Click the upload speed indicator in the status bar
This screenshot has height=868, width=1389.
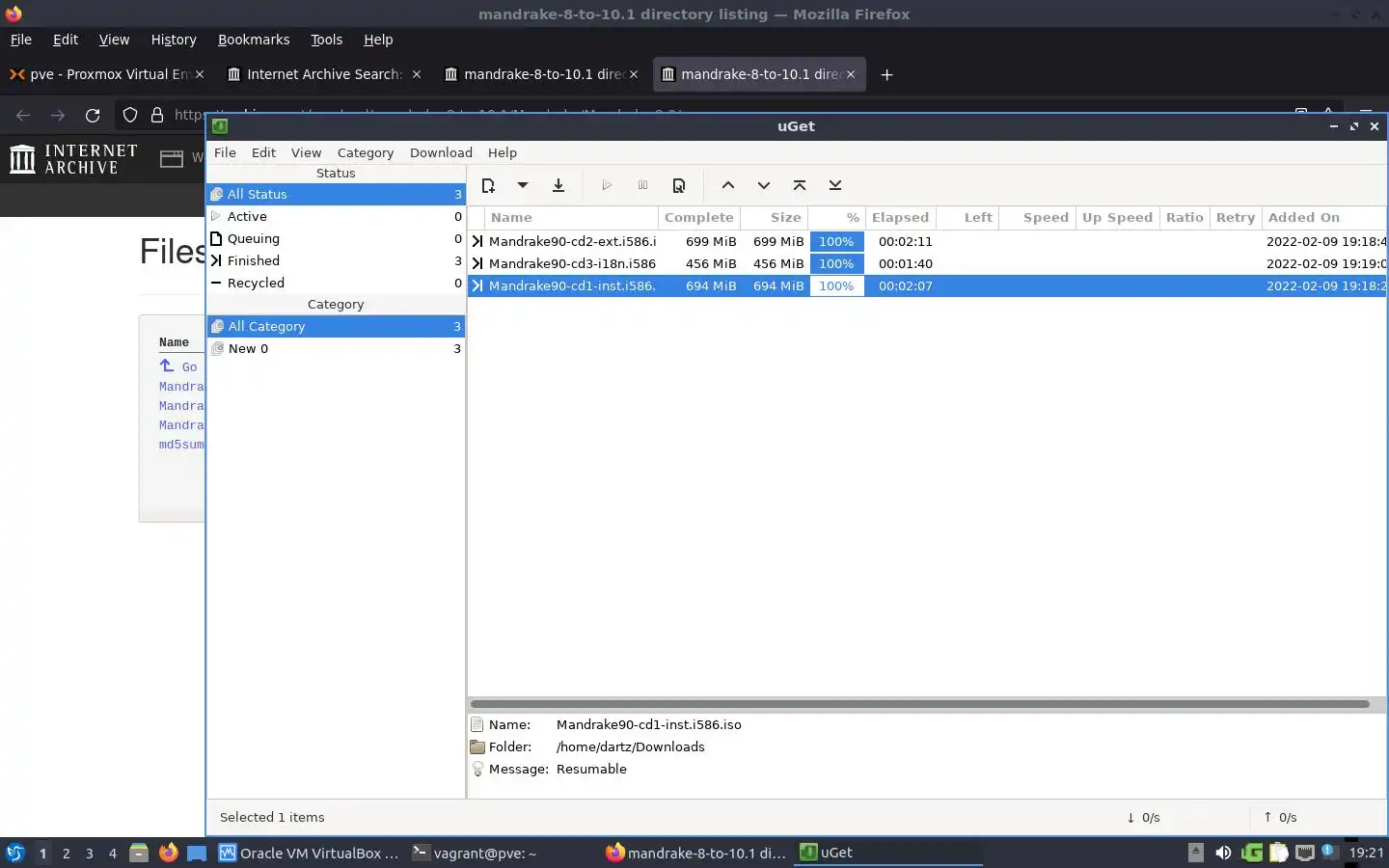coord(1280,817)
